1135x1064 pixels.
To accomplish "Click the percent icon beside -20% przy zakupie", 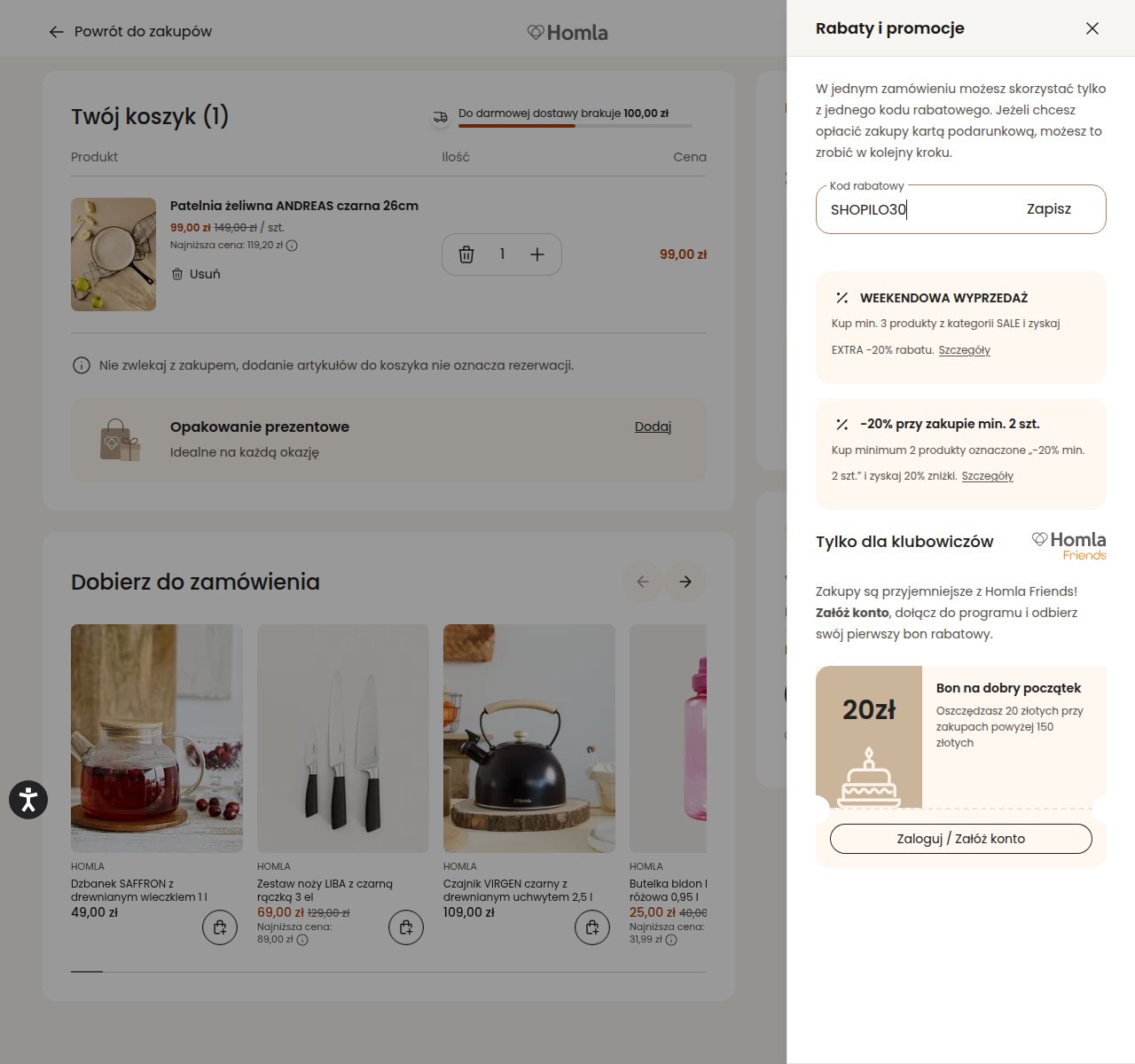I will pos(842,424).
